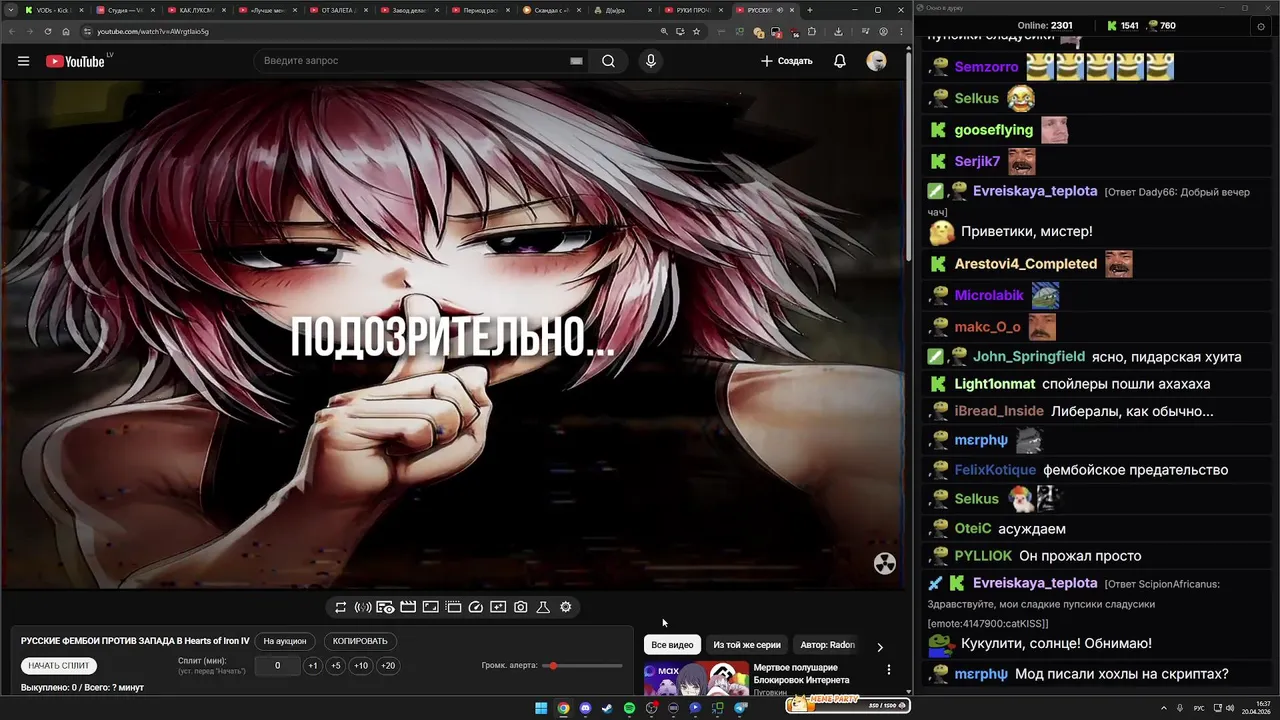Select the 'Все видео' filter chip
The image size is (1280, 720).
pyautogui.click(x=672, y=645)
